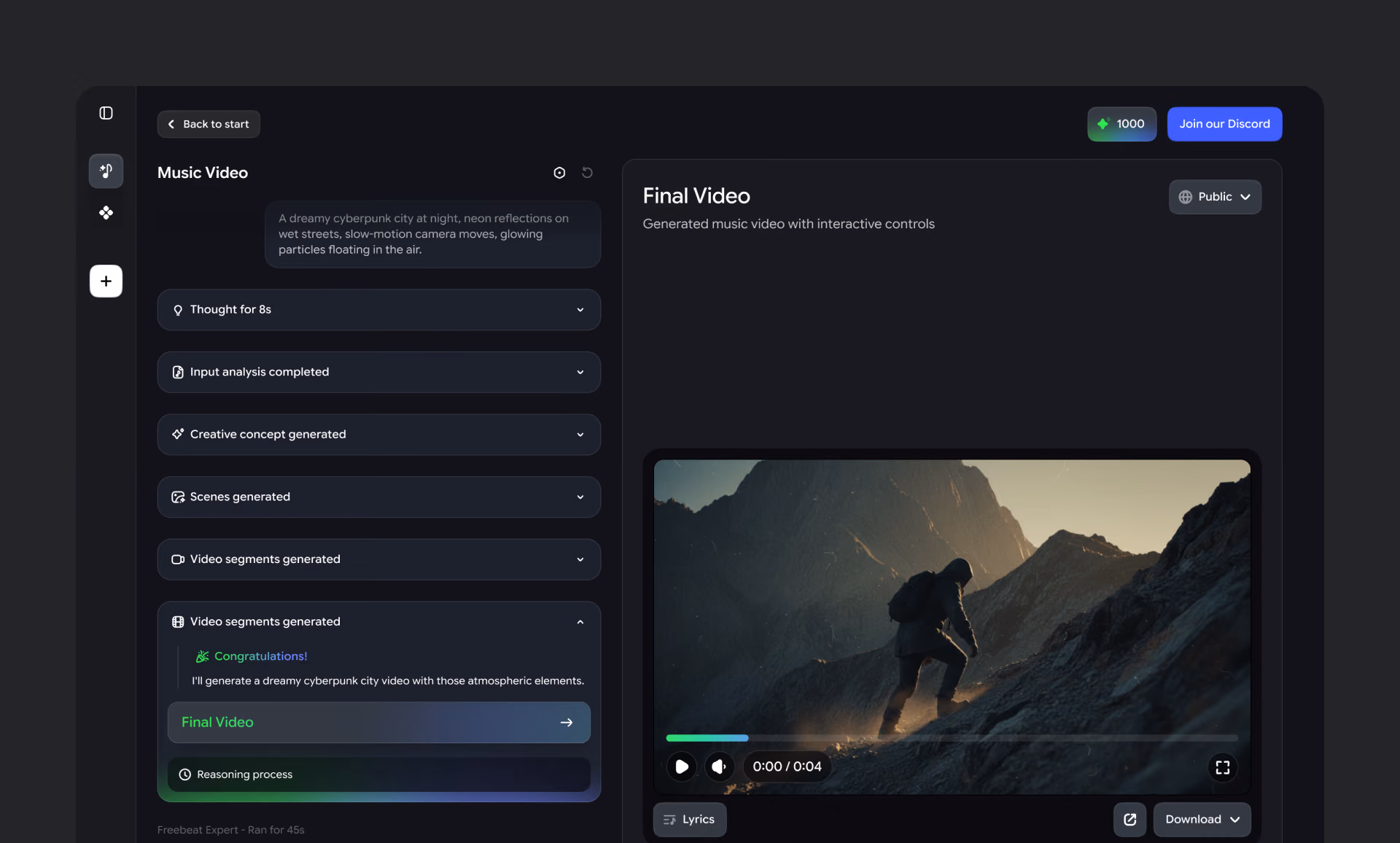Go back using Back to start
The height and width of the screenshot is (843, 1400).
(x=209, y=124)
